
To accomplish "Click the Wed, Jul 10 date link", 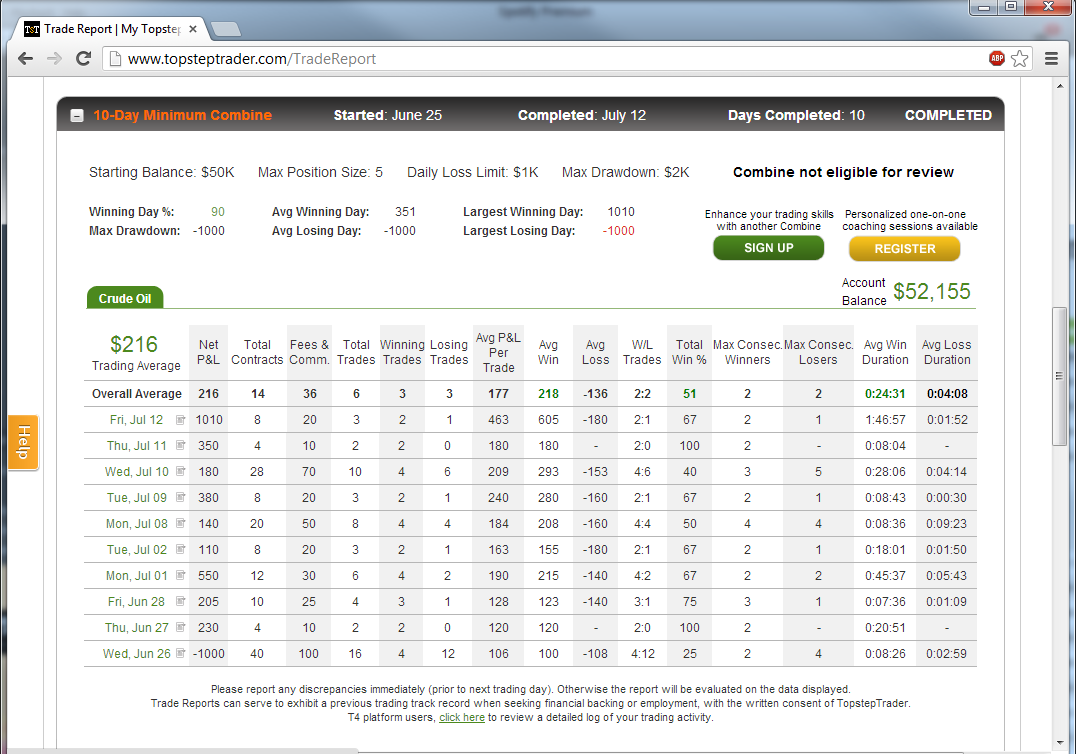I will click(136, 472).
